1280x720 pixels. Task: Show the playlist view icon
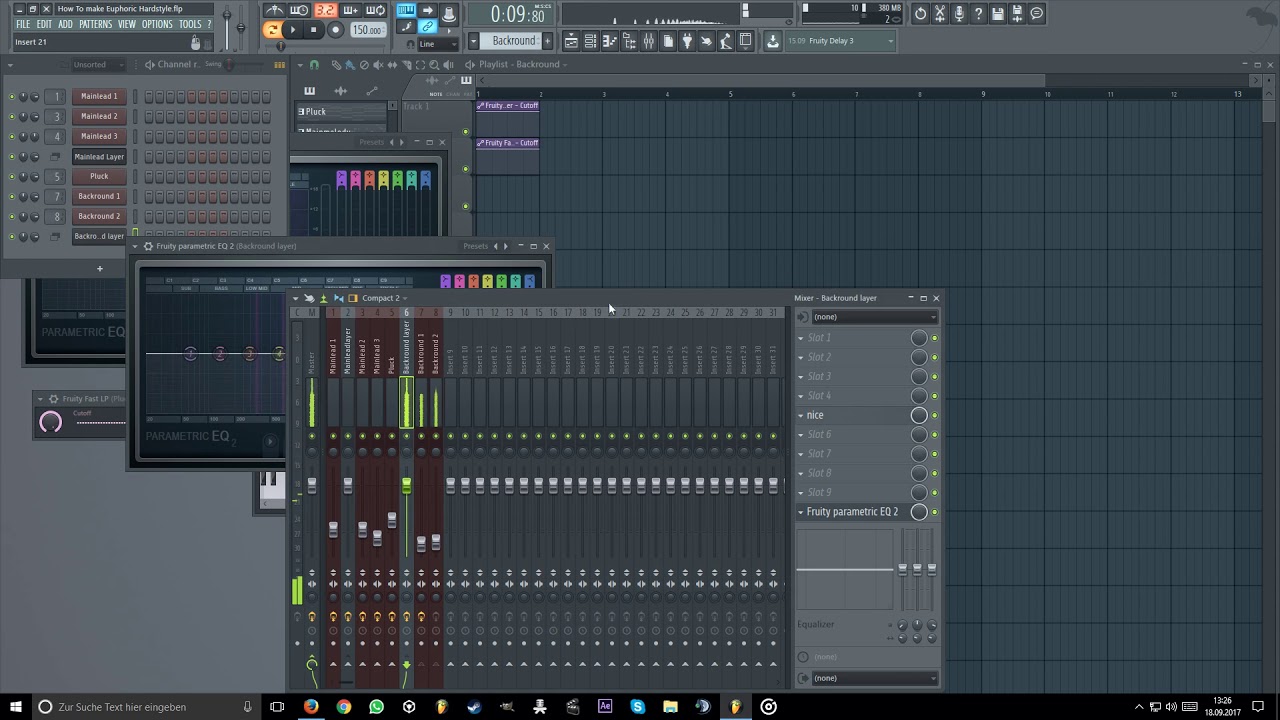571,41
